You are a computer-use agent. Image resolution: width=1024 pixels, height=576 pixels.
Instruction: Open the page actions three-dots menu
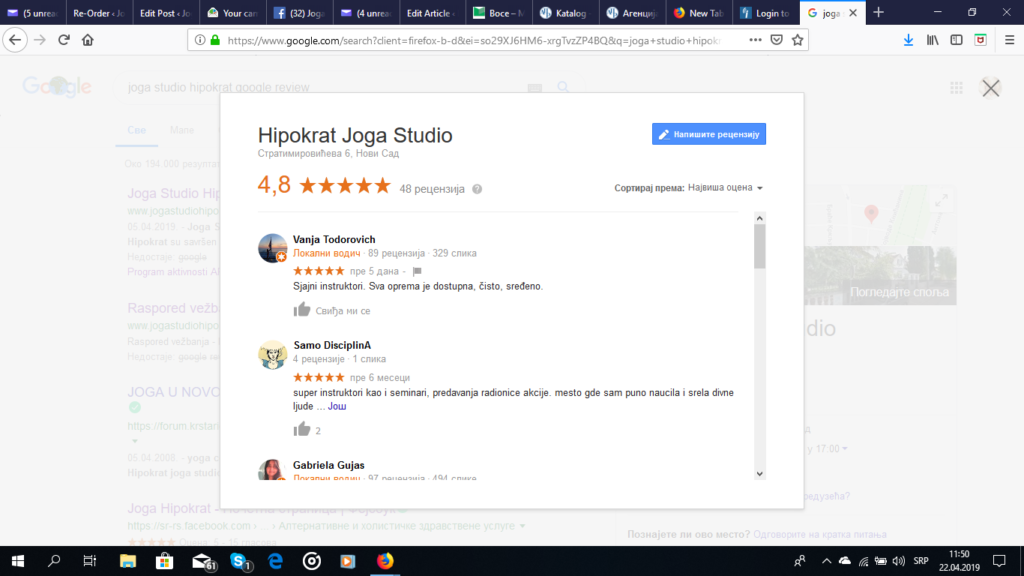(755, 40)
